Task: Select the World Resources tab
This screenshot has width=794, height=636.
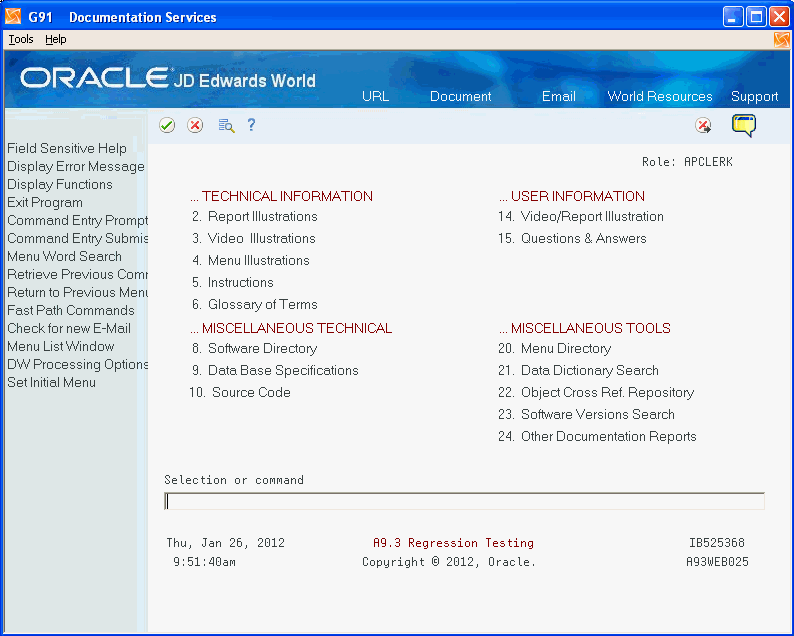Action: point(660,96)
